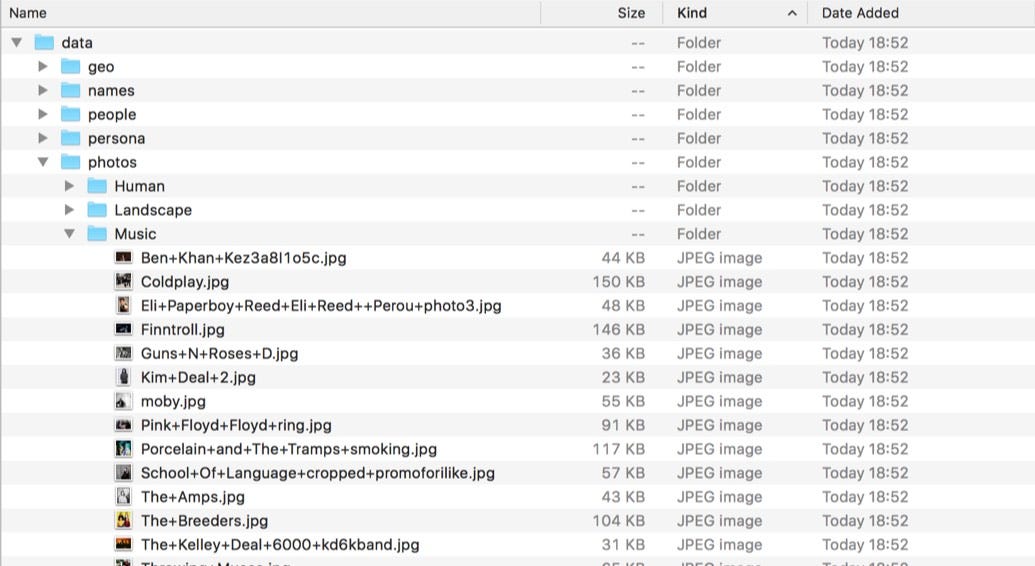
Task: Select file name Porcelain+and+The+Tramps+smoking.jpg
Action: click(x=288, y=449)
